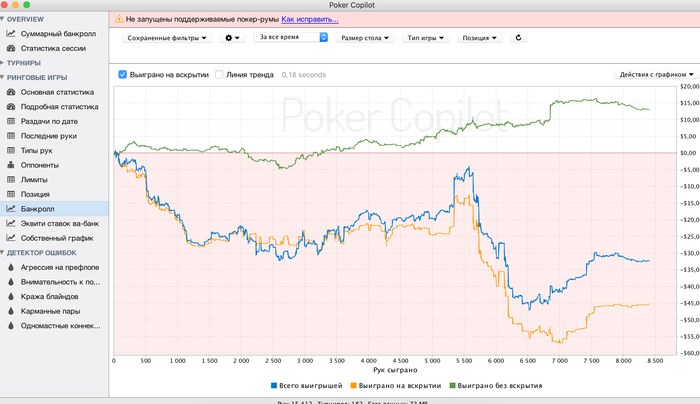The height and width of the screenshot is (404, 700).
Task: Click the refresh filters icon button
Action: (518, 38)
